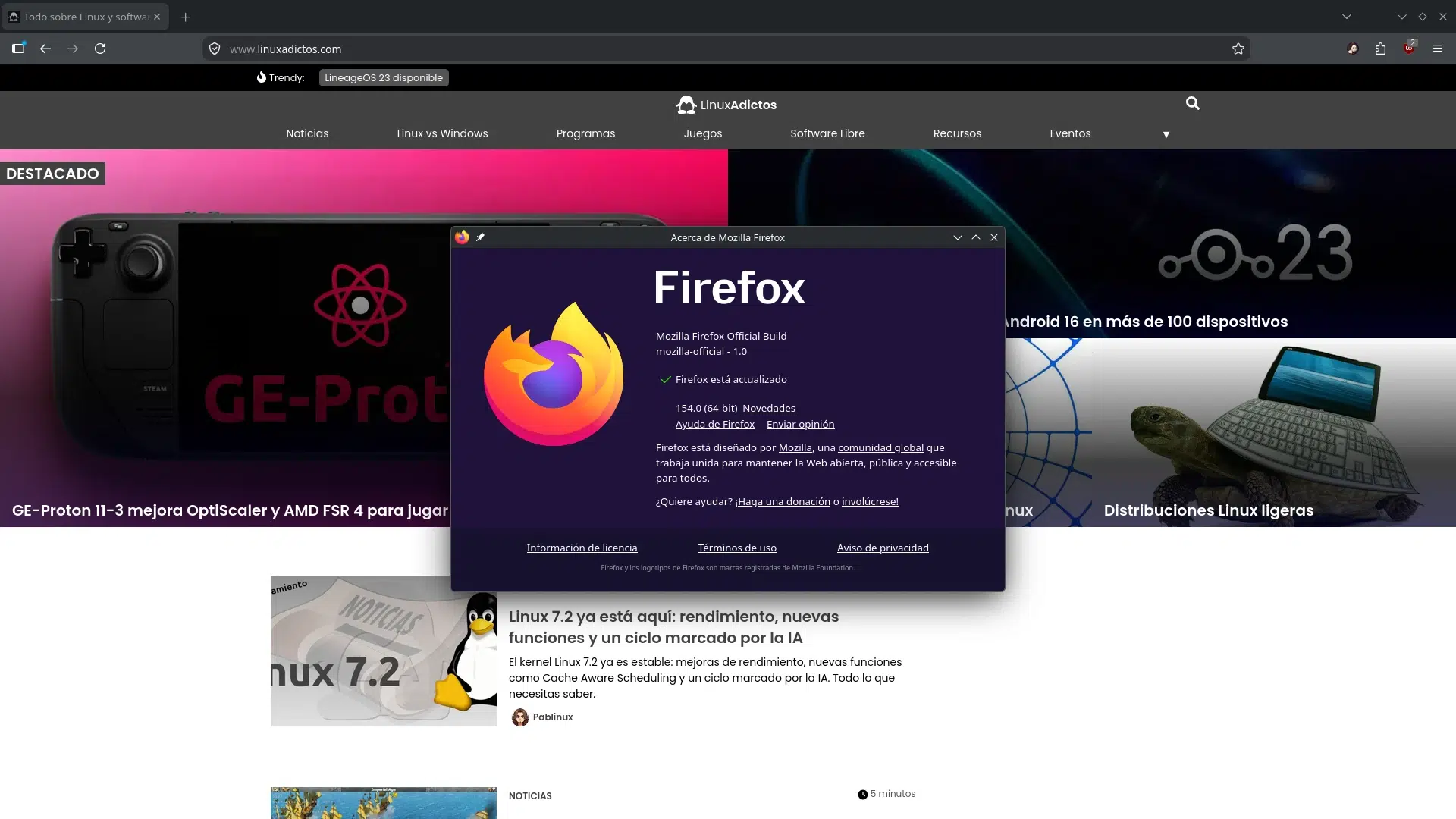The image size is (1456, 819).
Task: Go forward with the forward arrow
Action: coord(73,49)
